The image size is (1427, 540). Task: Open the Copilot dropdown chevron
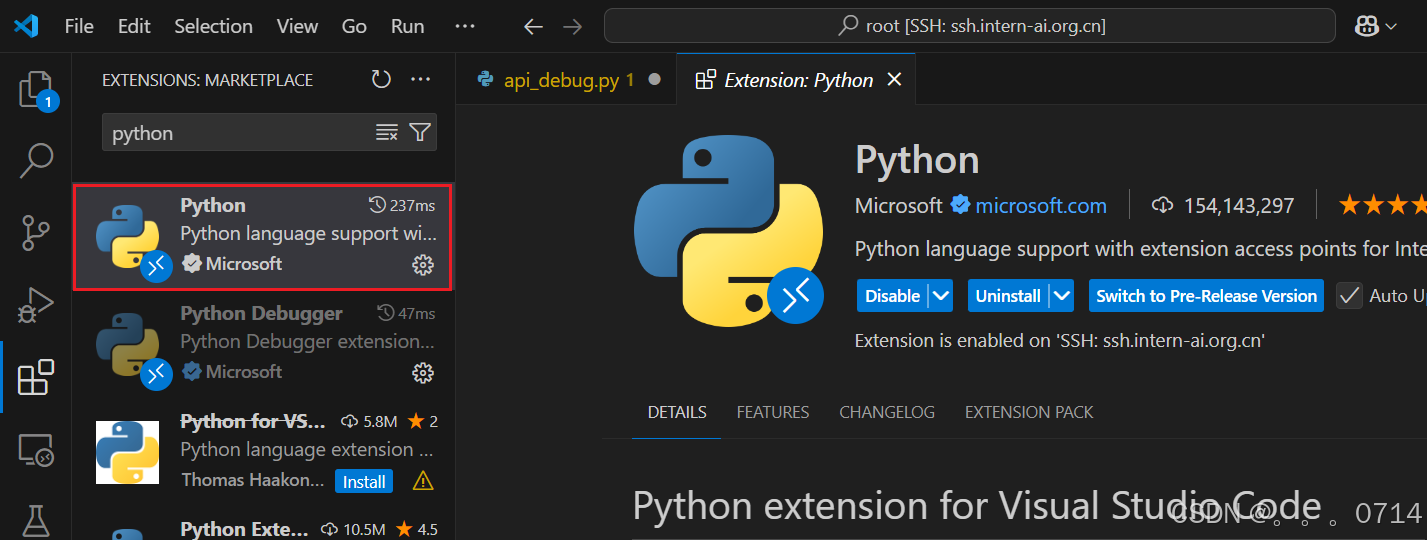(1391, 28)
